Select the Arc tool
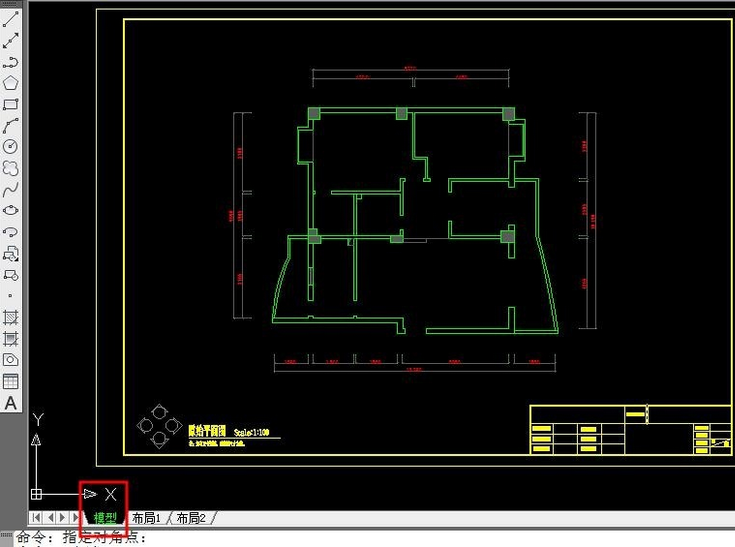Screen dimensions: 735x547 (11, 126)
